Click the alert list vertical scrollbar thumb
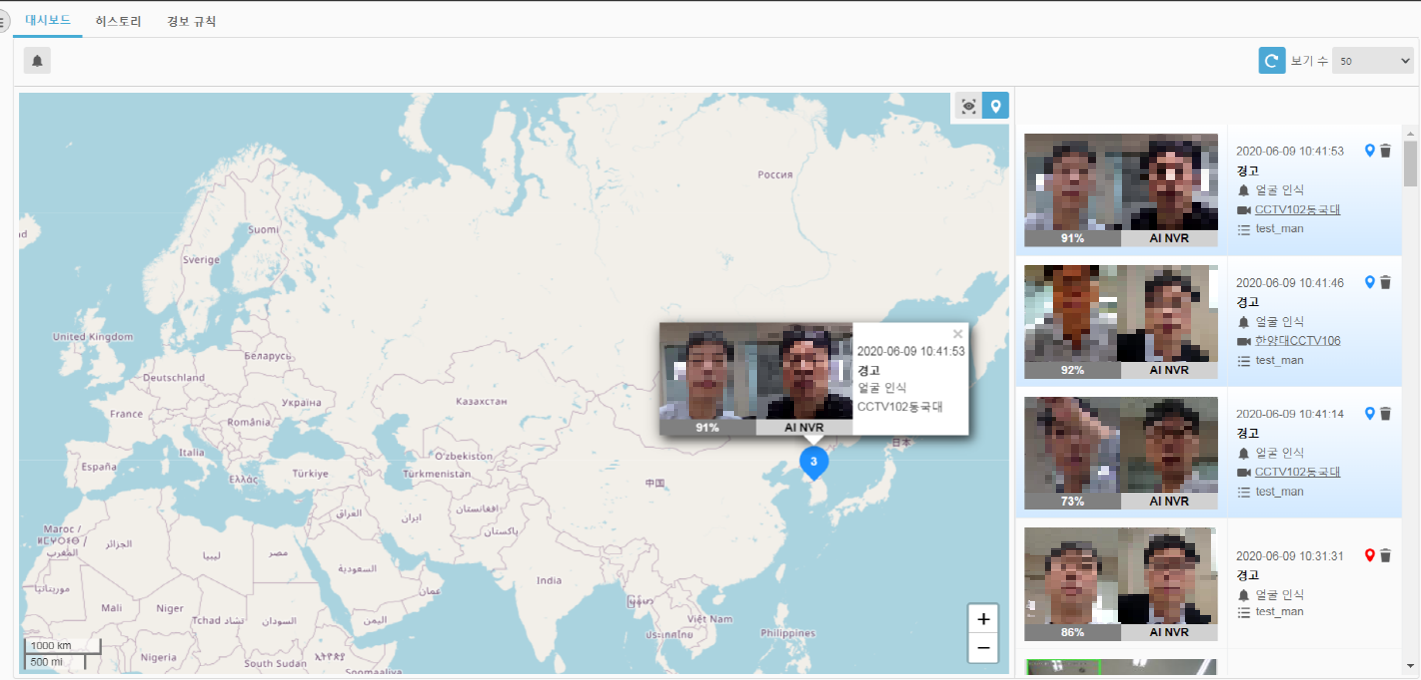 [x=1410, y=164]
